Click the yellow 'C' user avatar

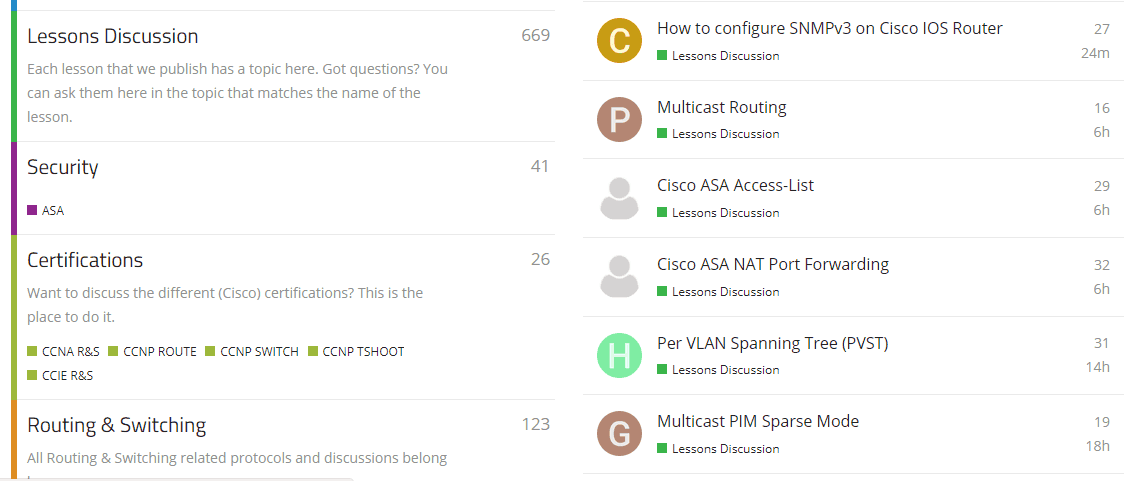pyautogui.click(x=619, y=41)
